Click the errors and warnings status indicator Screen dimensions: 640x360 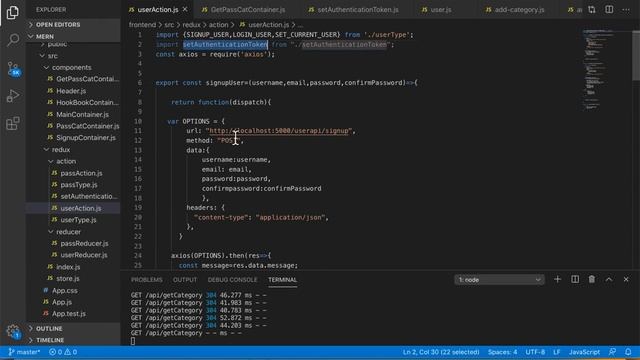(x=63, y=352)
